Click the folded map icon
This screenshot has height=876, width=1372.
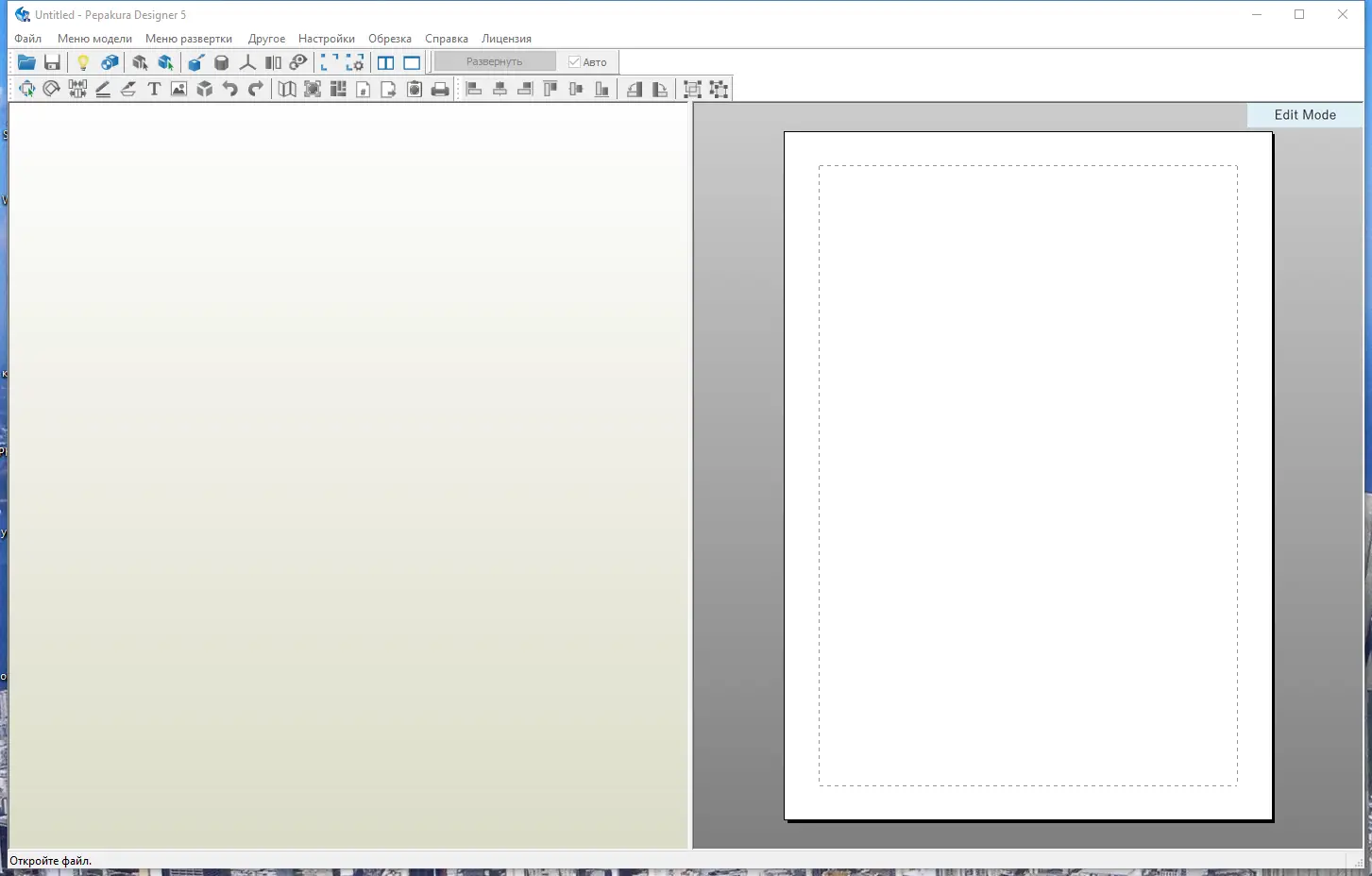point(287,89)
